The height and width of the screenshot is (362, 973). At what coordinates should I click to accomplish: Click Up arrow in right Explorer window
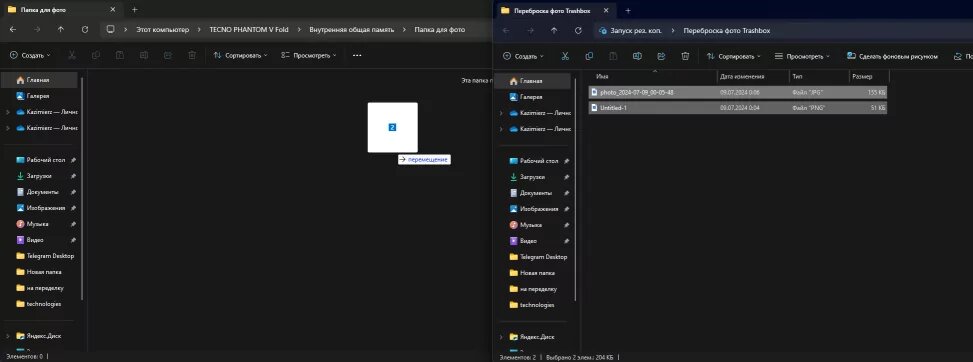554,30
